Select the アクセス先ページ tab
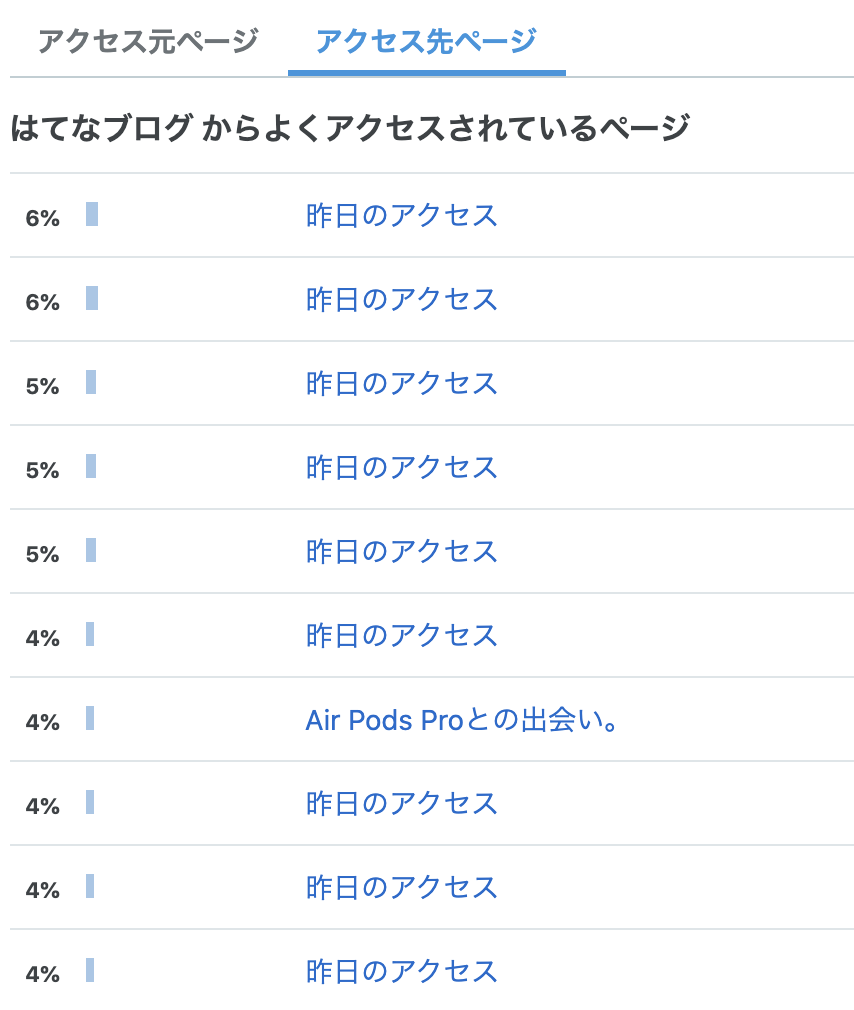This screenshot has width=854, height=1010. [426, 42]
